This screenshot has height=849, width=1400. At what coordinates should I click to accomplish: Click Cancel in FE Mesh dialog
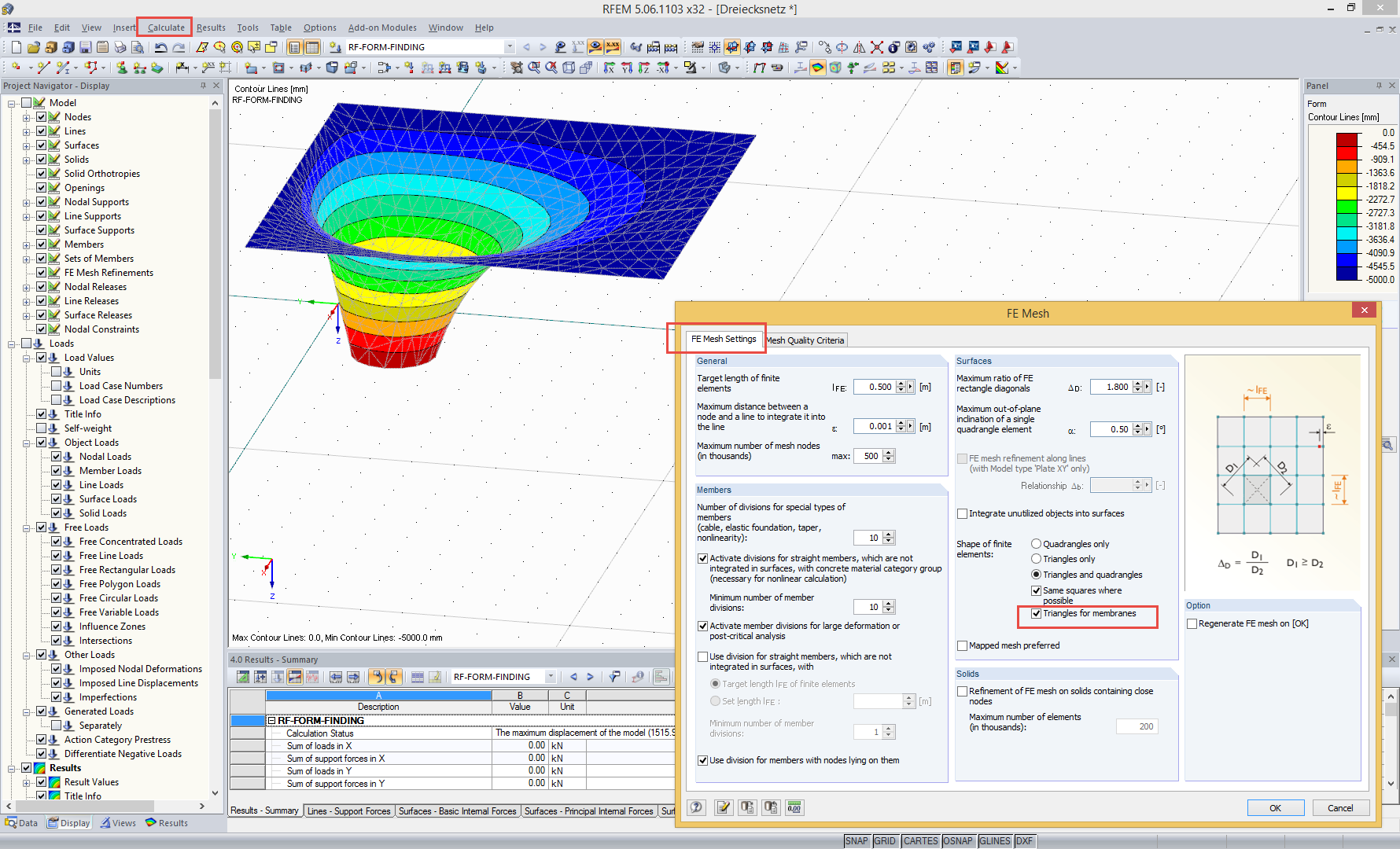pyautogui.click(x=1339, y=807)
